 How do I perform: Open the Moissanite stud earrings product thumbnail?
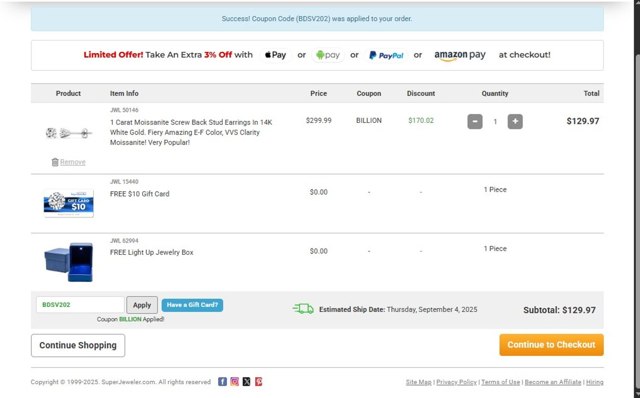tap(68, 133)
